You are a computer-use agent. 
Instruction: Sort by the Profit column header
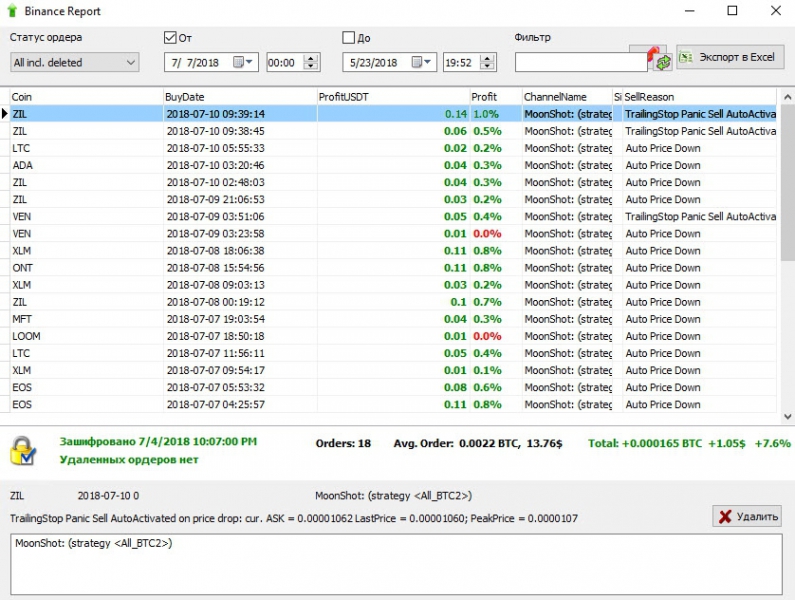click(496, 97)
